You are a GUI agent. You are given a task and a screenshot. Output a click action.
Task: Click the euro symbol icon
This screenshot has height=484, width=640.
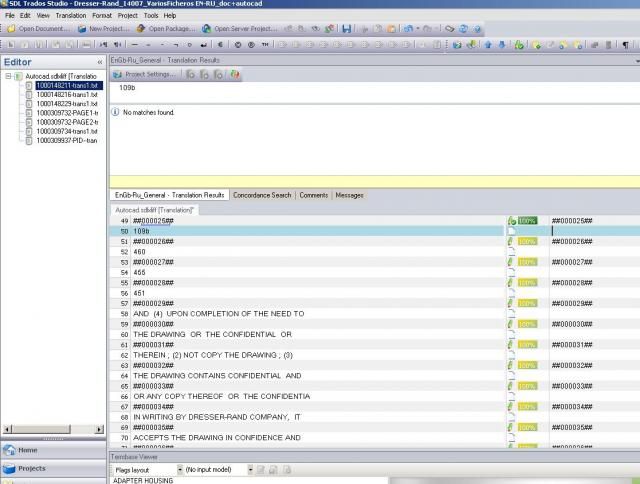[x=220, y=45]
